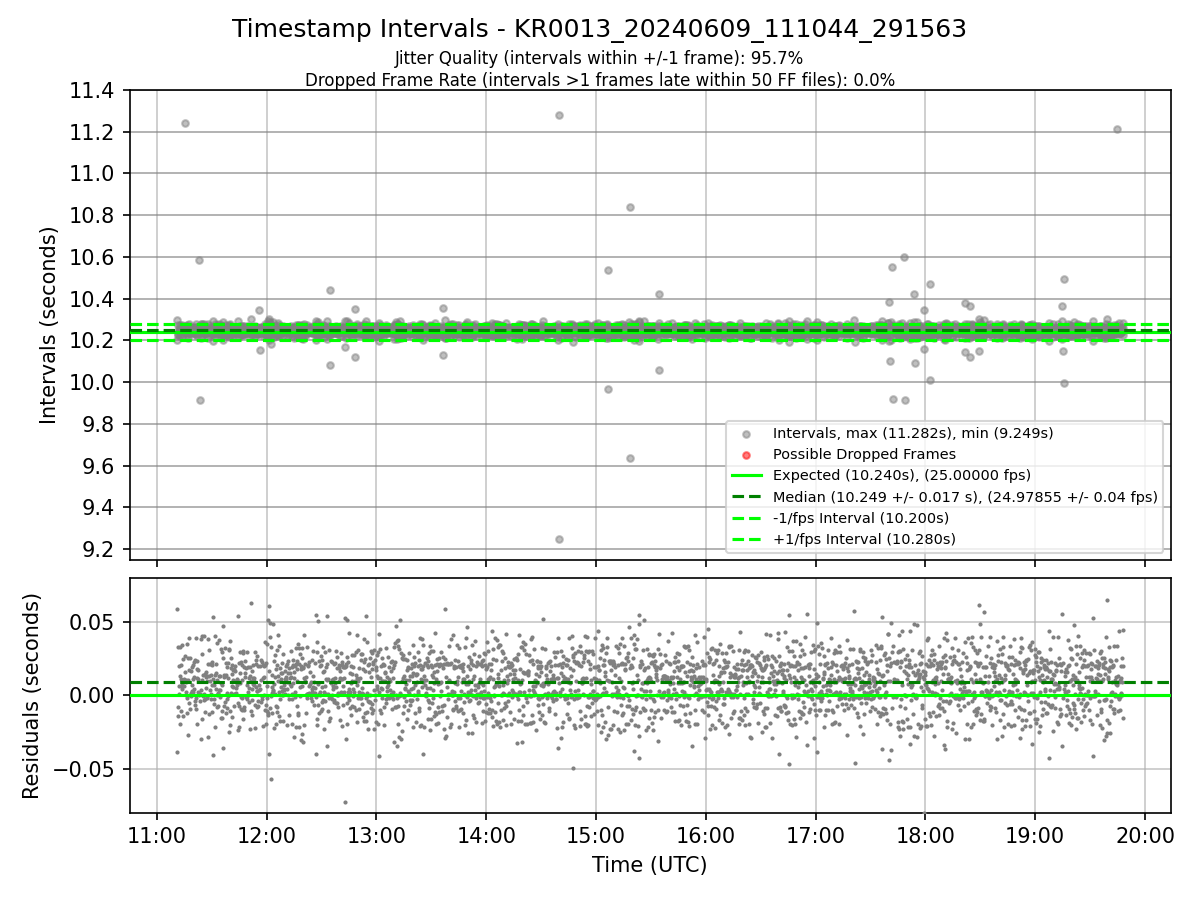Click the x-axis tick label '15:00'
The width and height of the screenshot is (1200, 900).
[x=596, y=835]
